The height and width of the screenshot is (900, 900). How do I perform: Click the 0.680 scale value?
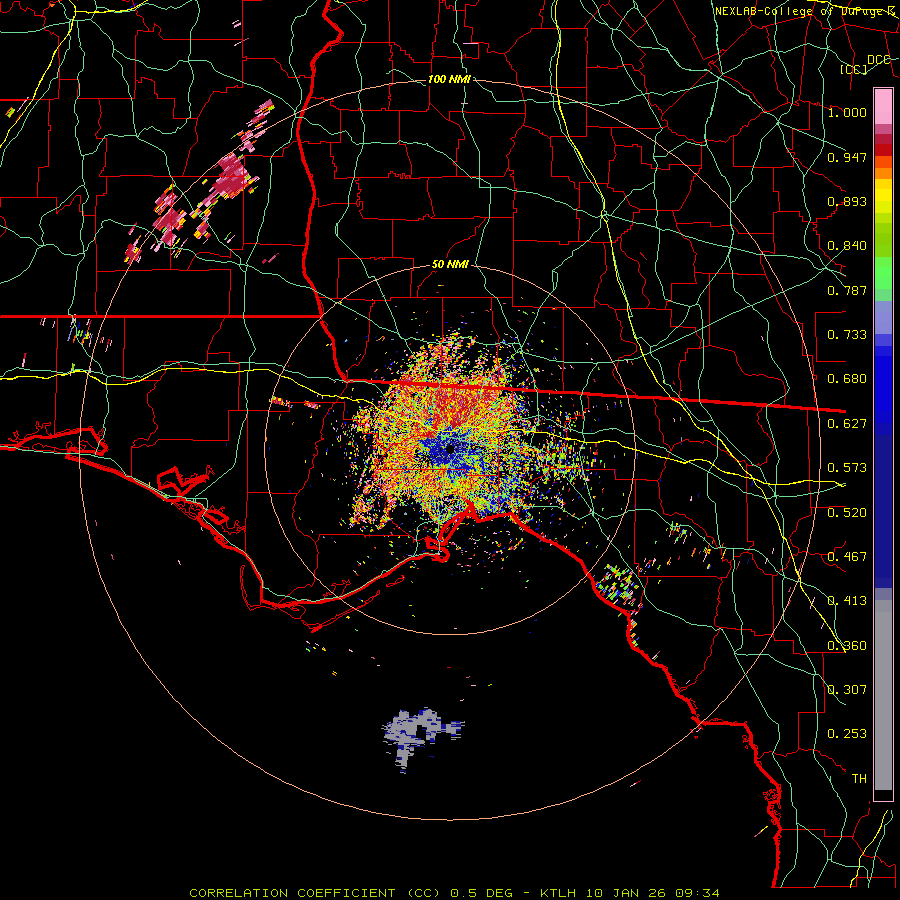click(847, 378)
